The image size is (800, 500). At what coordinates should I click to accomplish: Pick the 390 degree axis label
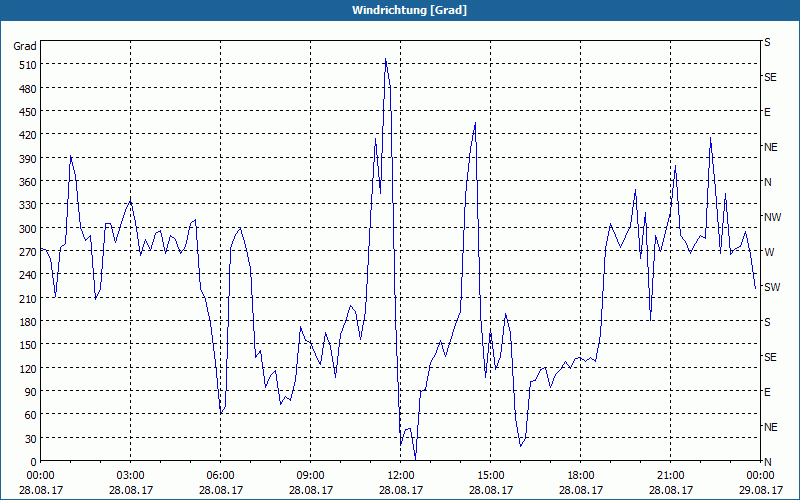[27, 159]
